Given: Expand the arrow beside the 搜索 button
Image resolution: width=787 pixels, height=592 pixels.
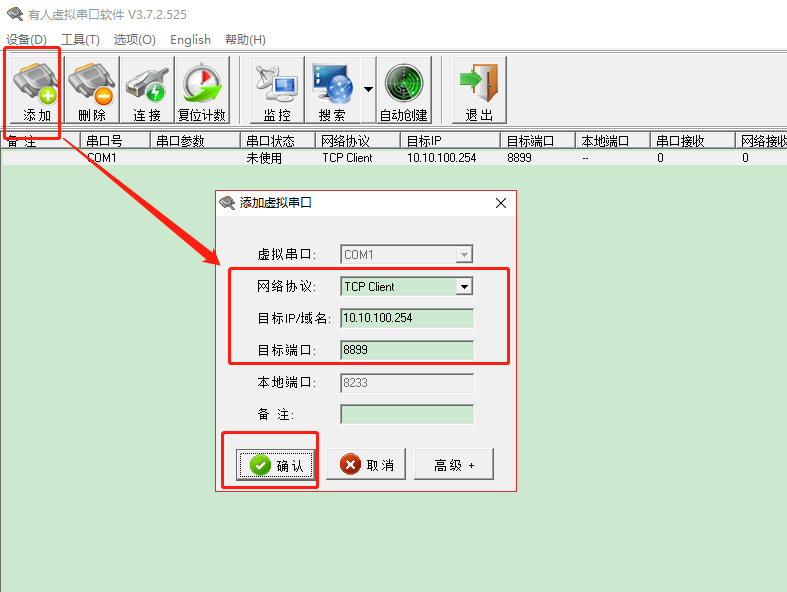Looking at the screenshot, I should (368, 89).
